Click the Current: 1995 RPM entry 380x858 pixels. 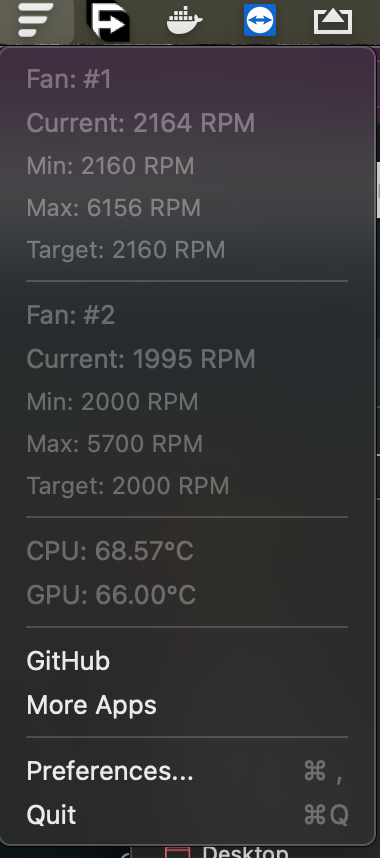coord(187,359)
